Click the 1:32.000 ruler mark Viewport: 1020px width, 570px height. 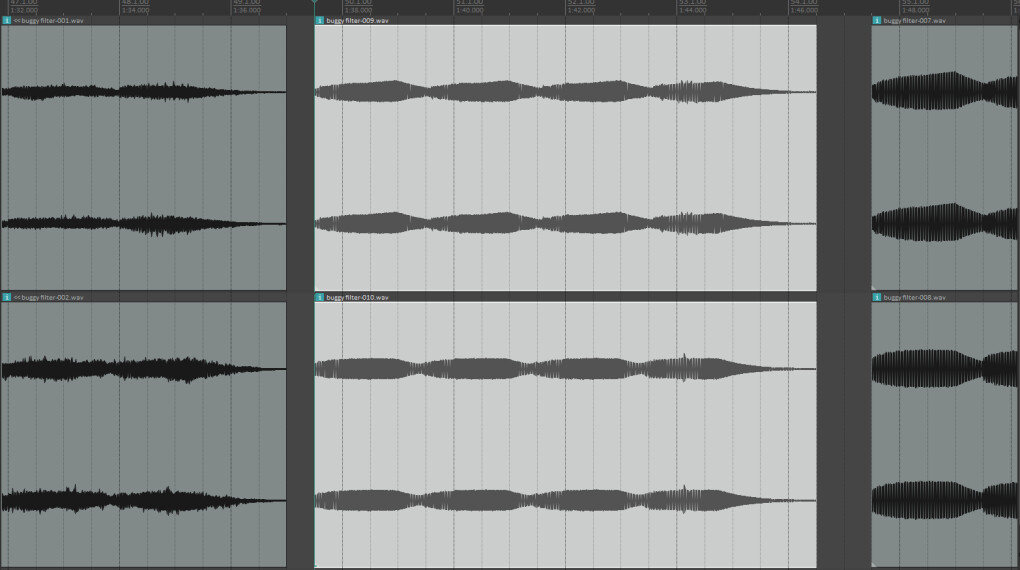[24, 10]
